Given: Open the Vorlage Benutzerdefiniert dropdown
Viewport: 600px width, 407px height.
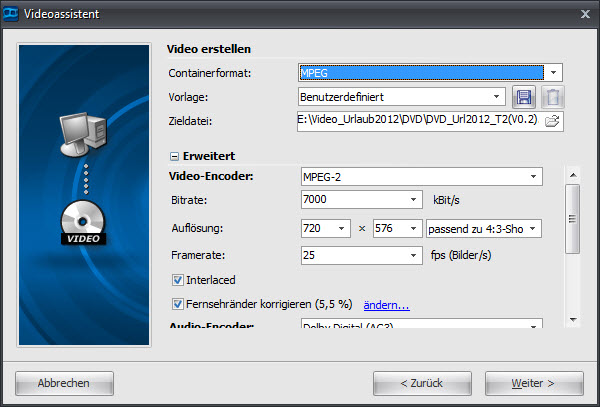Looking at the screenshot, I should [498, 97].
